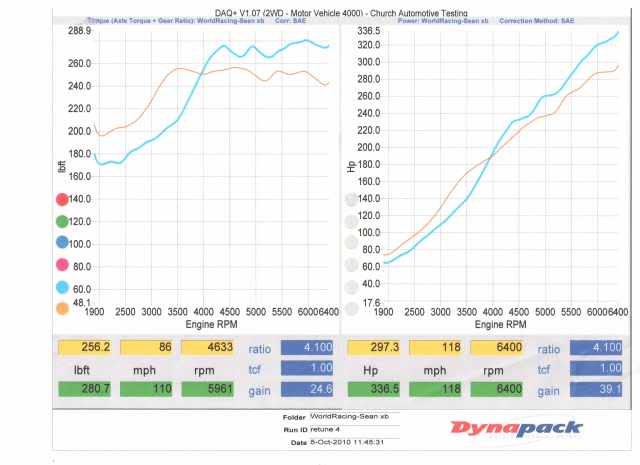This screenshot has height=465, width=640.
Task: Click the bottom gray circle beside 17.6
Action: click(351, 309)
